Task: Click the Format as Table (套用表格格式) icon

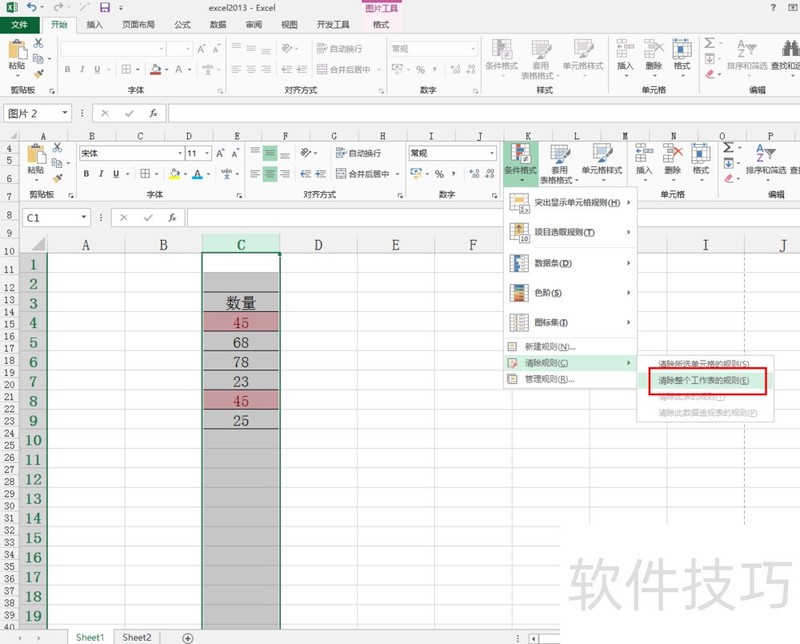Action: click(560, 162)
